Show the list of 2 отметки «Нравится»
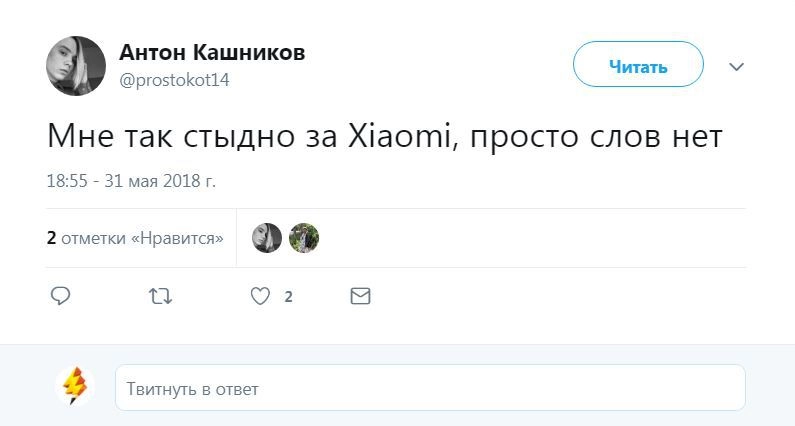 click(141, 239)
